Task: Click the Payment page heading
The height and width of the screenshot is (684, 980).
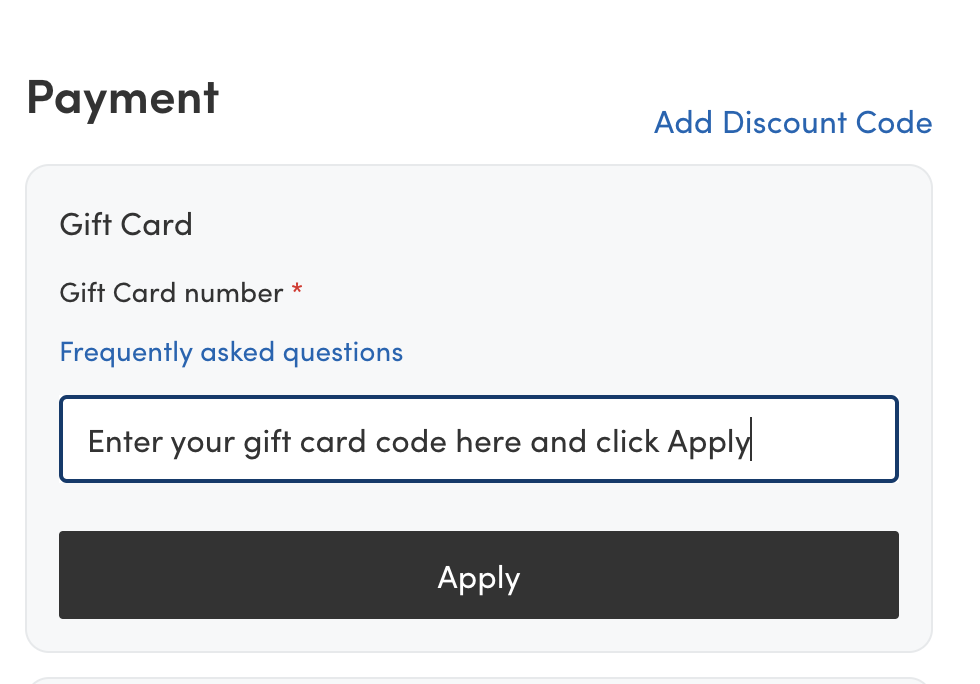Action: [x=122, y=97]
